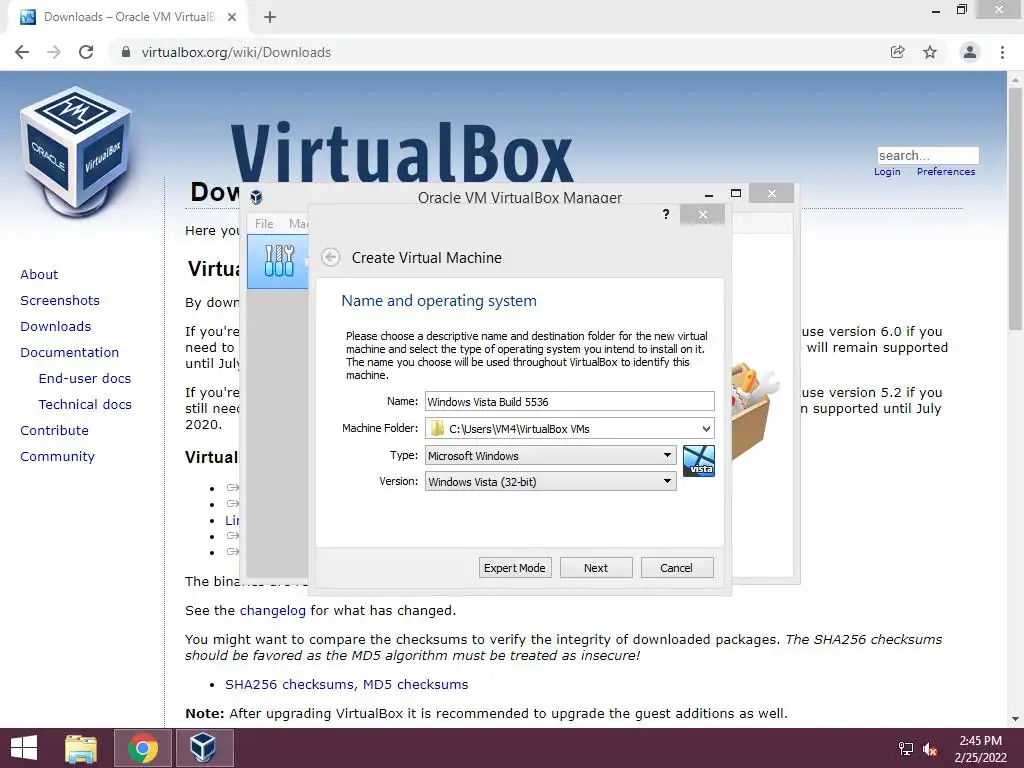Open the About link in sidebar
1024x768 pixels.
click(x=39, y=274)
